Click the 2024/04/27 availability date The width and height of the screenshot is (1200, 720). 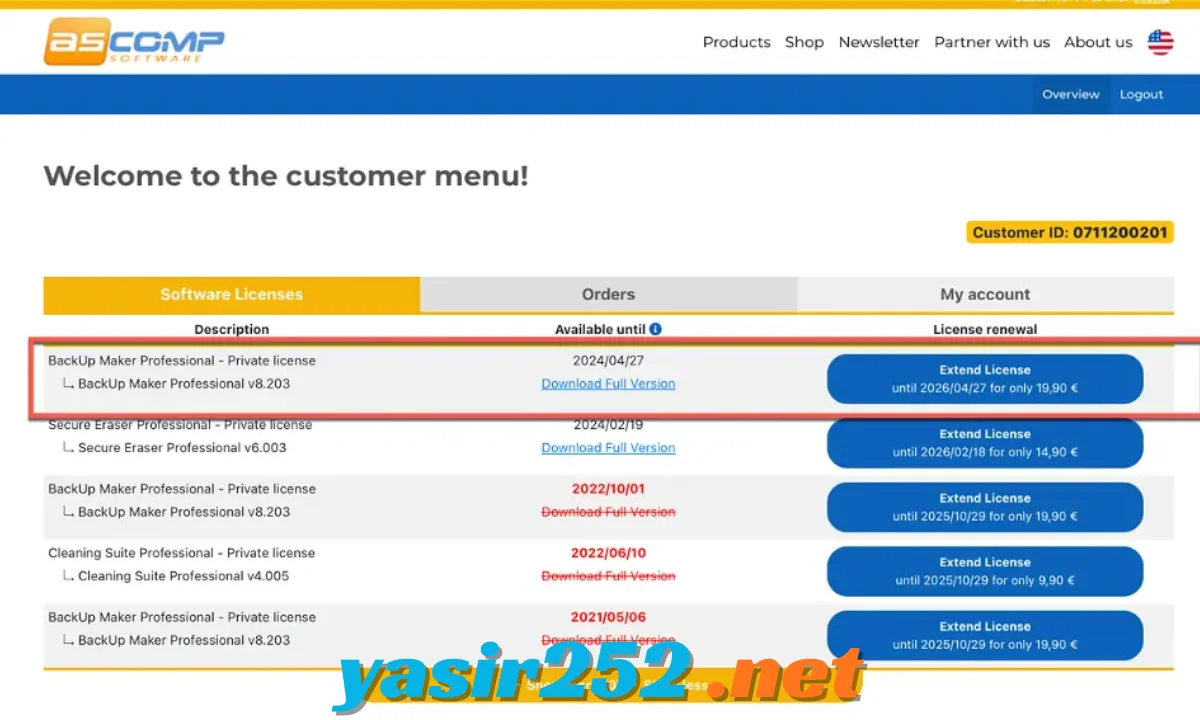point(608,361)
